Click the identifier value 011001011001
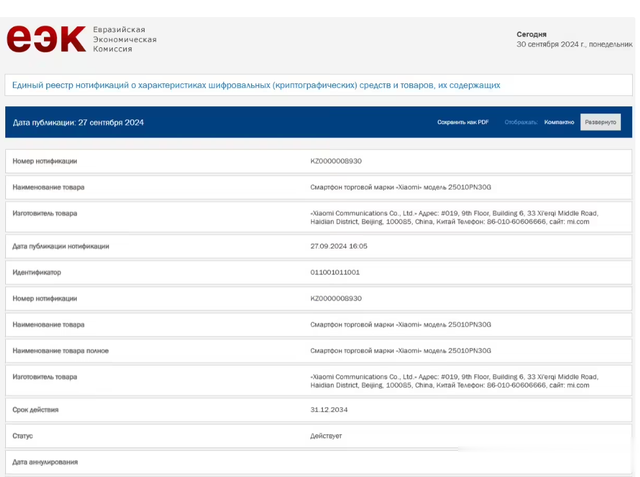The height and width of the screenshot is (477, 640). (x=335, y=272)
